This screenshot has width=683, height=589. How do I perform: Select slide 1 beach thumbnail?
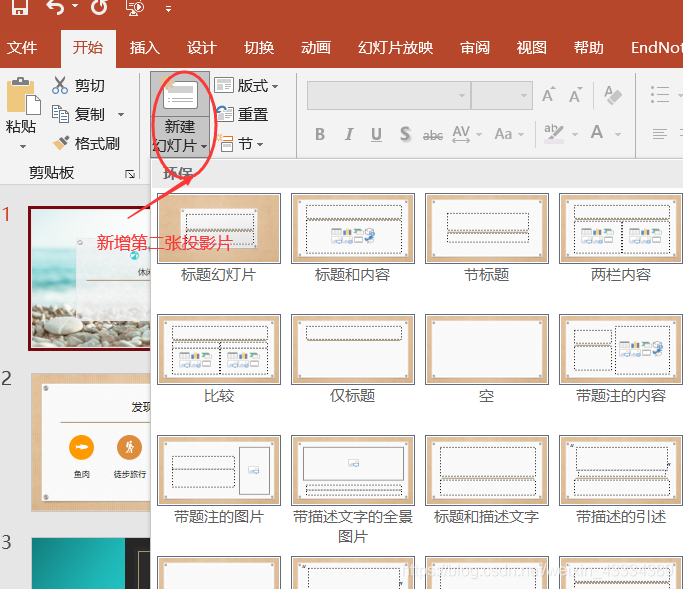90,278
